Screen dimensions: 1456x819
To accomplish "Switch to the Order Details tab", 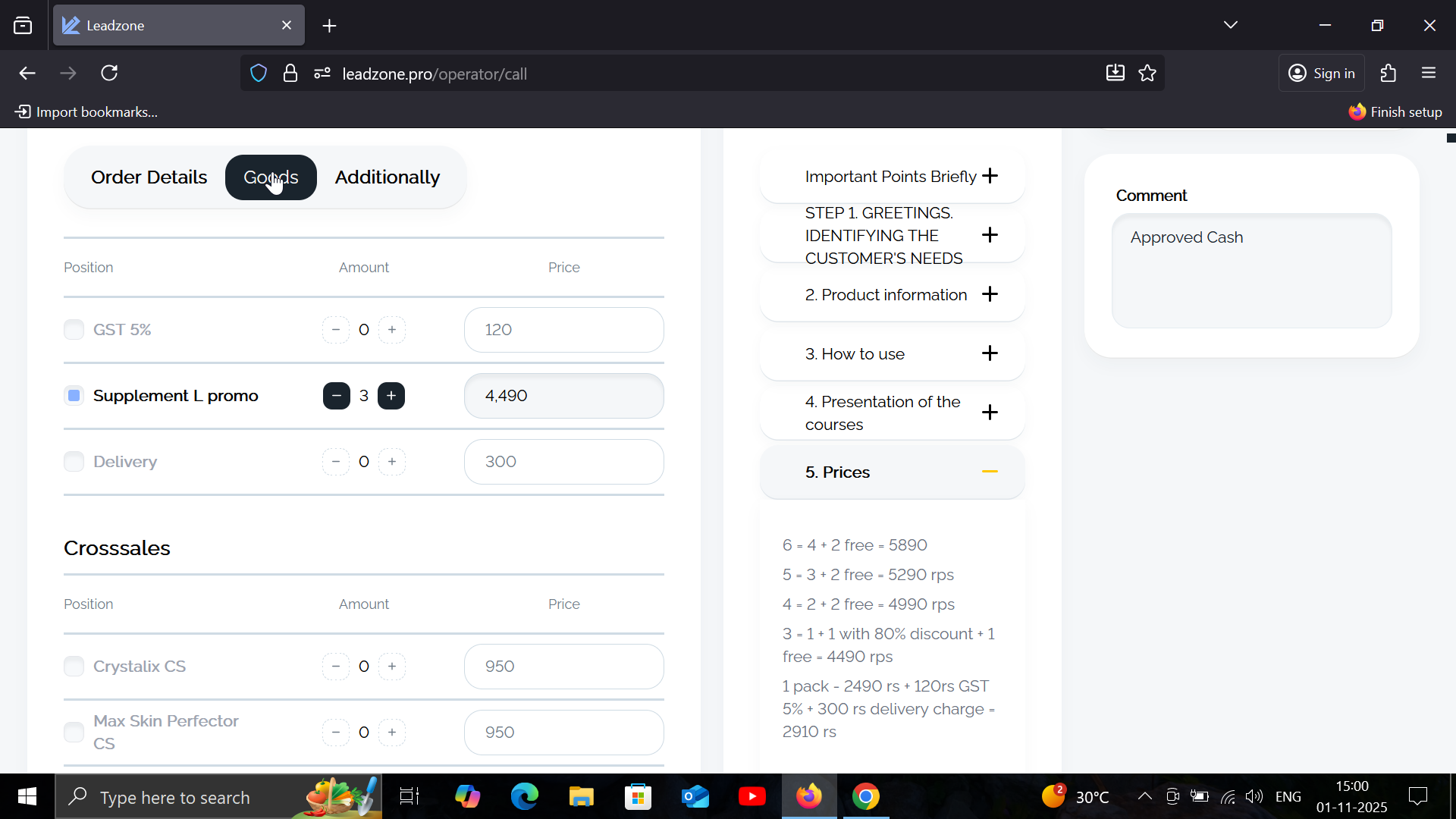I will click(x=149, y=177).
